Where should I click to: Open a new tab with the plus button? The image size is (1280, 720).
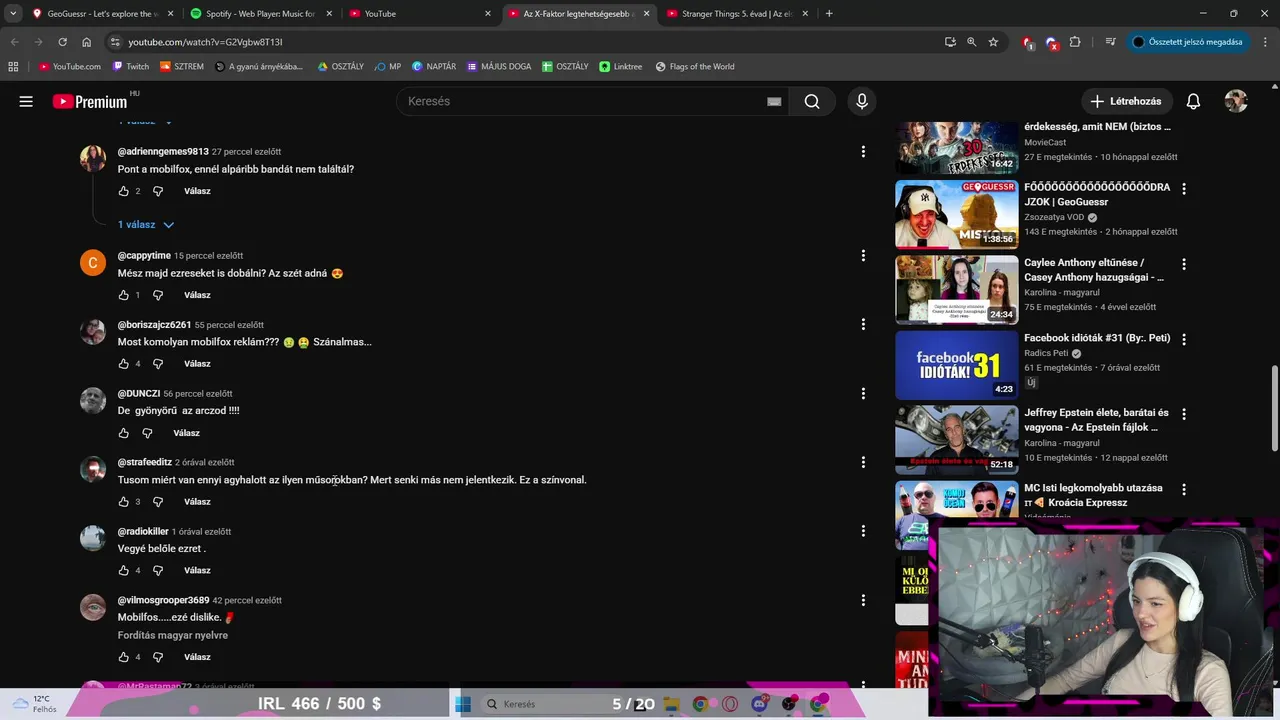click(829, 14)
